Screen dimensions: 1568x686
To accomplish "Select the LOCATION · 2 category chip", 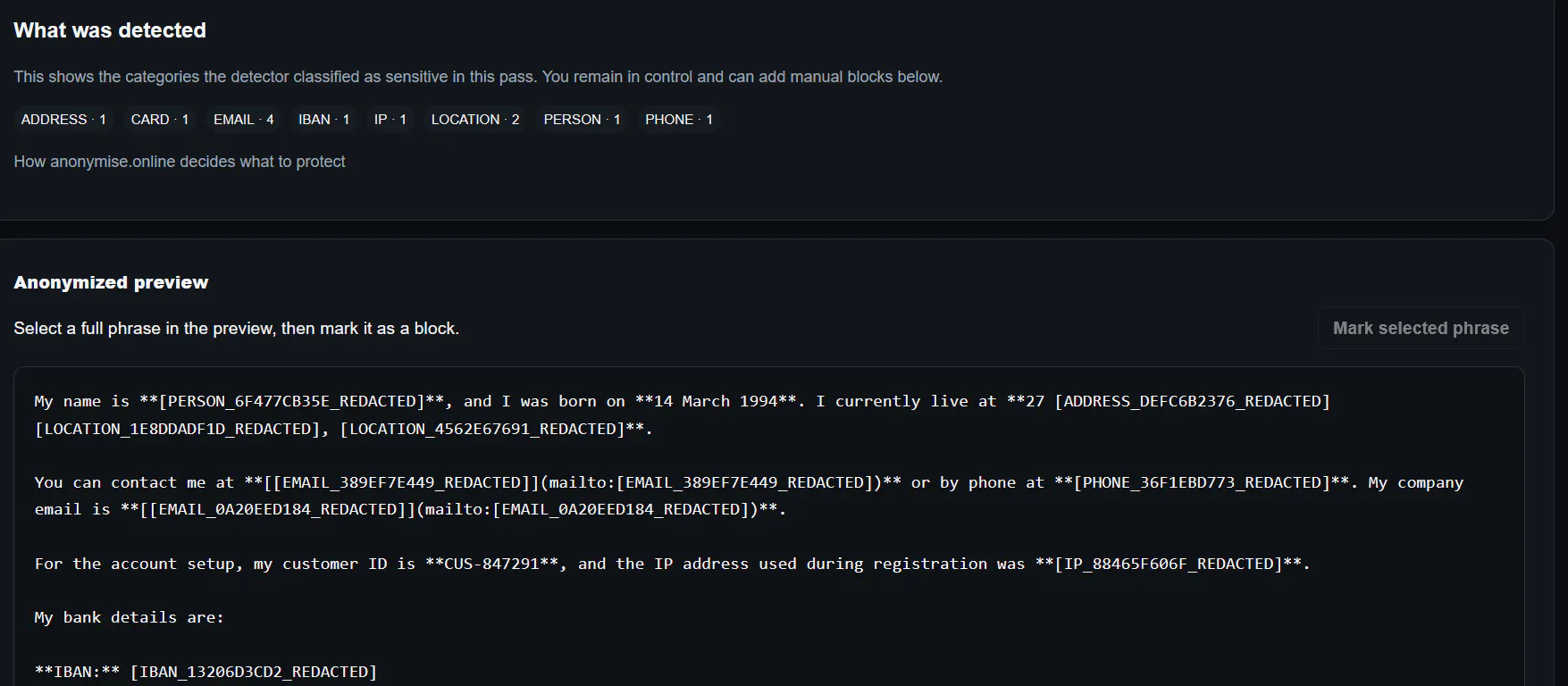I will 475,120.
